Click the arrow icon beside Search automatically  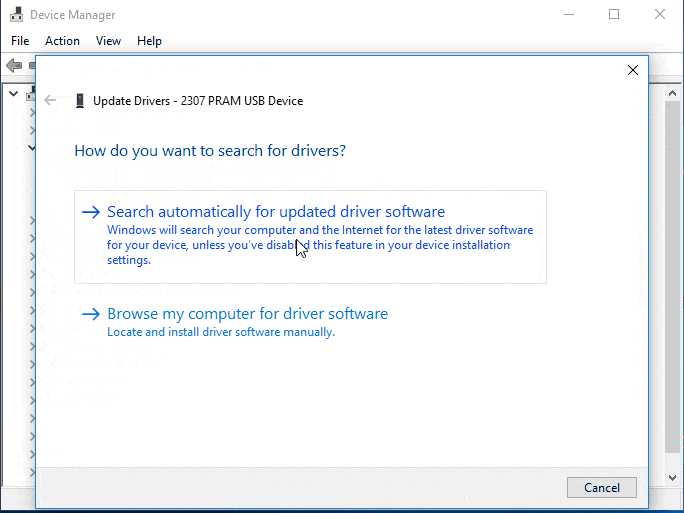coord(91,212)
